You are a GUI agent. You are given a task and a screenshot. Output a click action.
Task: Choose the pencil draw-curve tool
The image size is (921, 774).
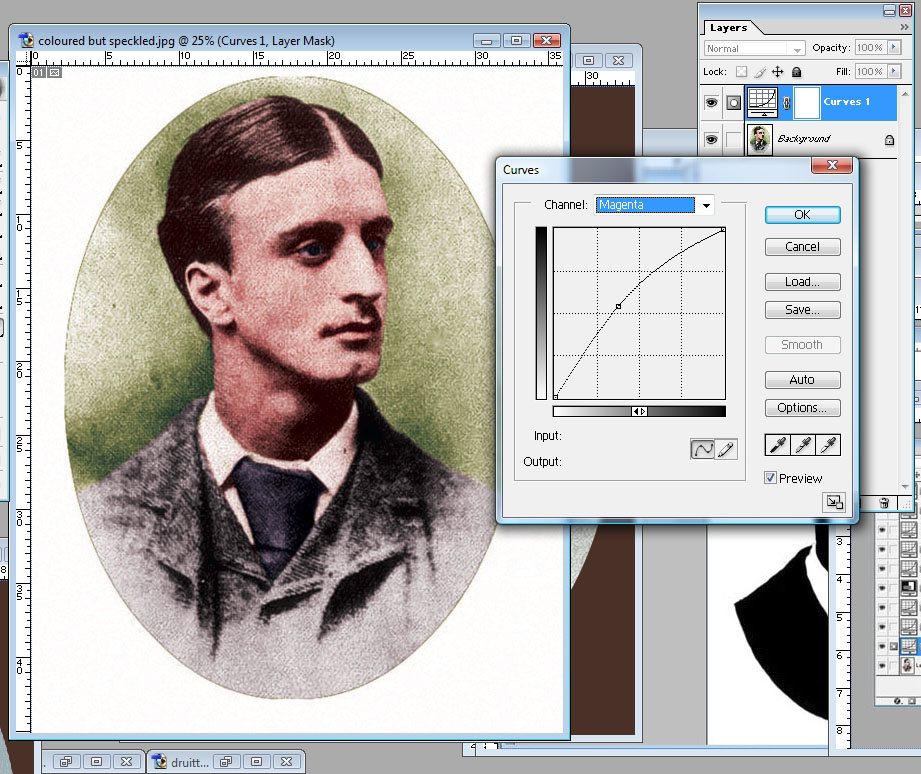726,449
